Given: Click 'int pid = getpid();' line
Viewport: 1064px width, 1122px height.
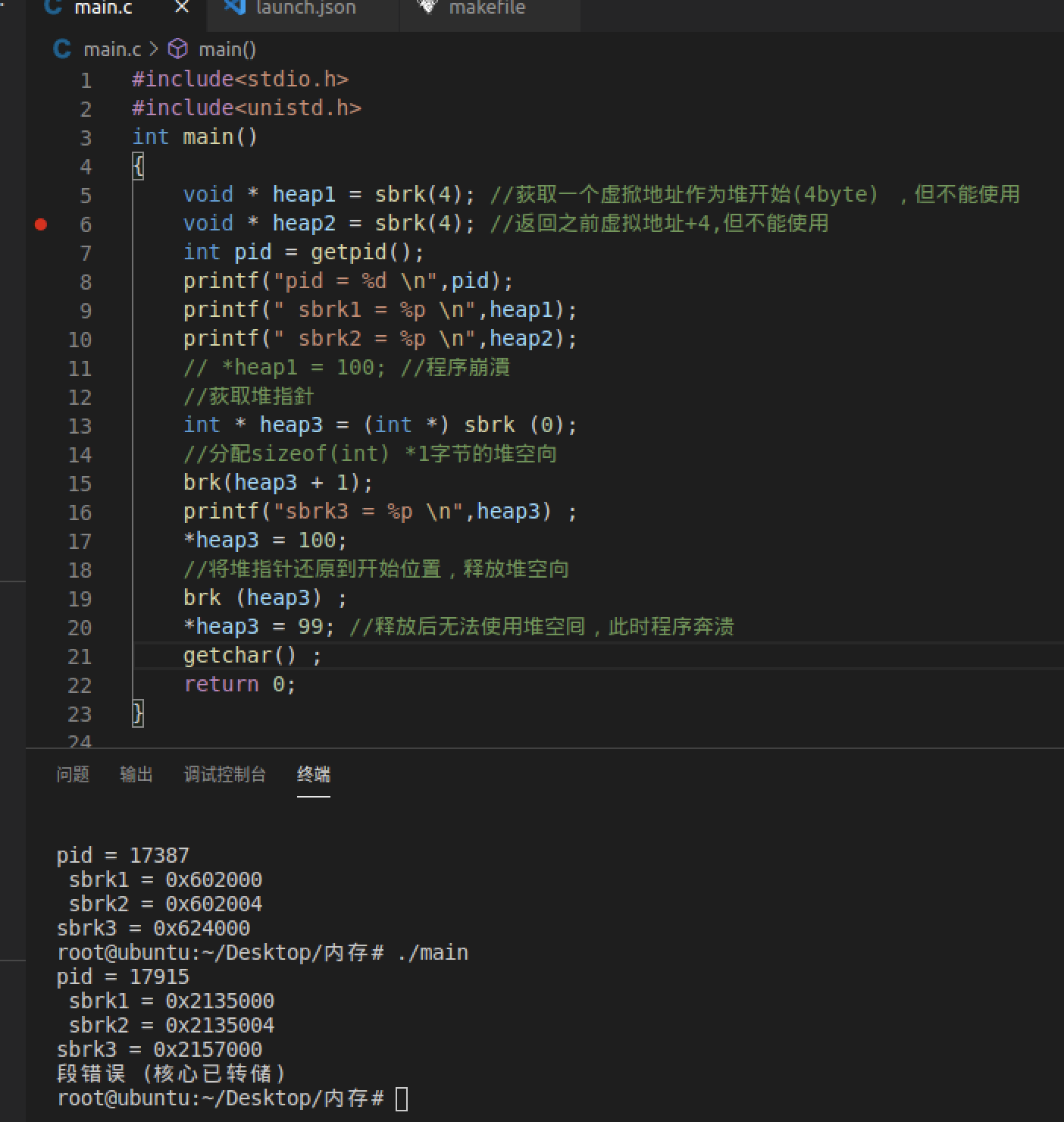Looking at the screenshot, I should [x=304, y=252].
